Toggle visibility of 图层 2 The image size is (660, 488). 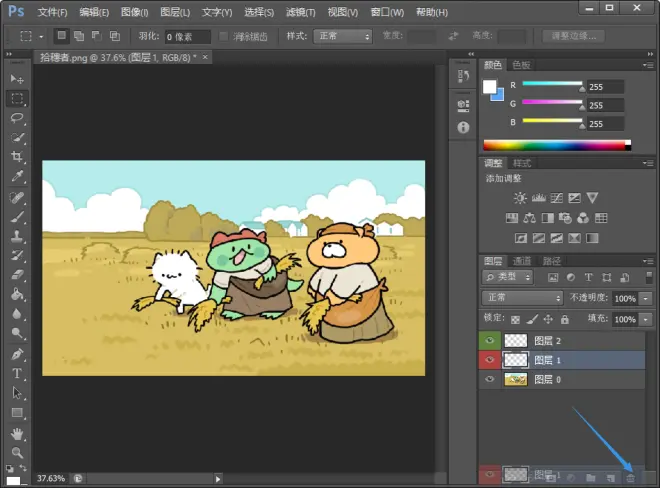(490, 341)
